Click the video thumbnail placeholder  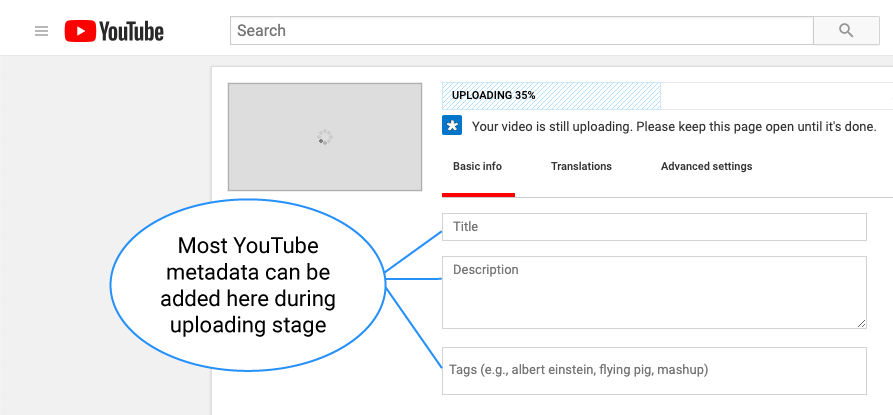pyautogui.click(x=325, y=137)
